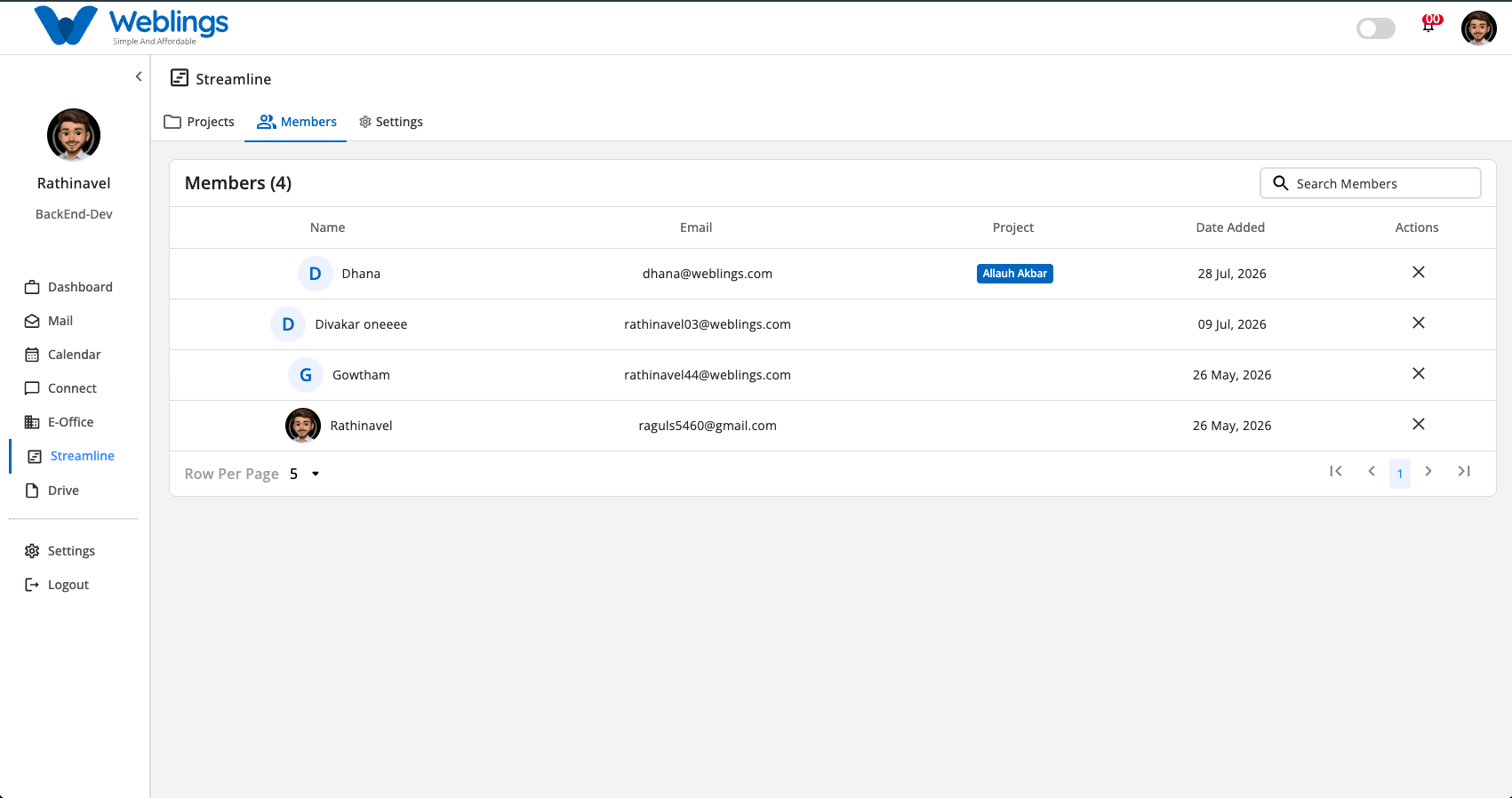The width and height of the screenshot is (1512, 798).
Task: Click the Name column header
Action: 327,227
